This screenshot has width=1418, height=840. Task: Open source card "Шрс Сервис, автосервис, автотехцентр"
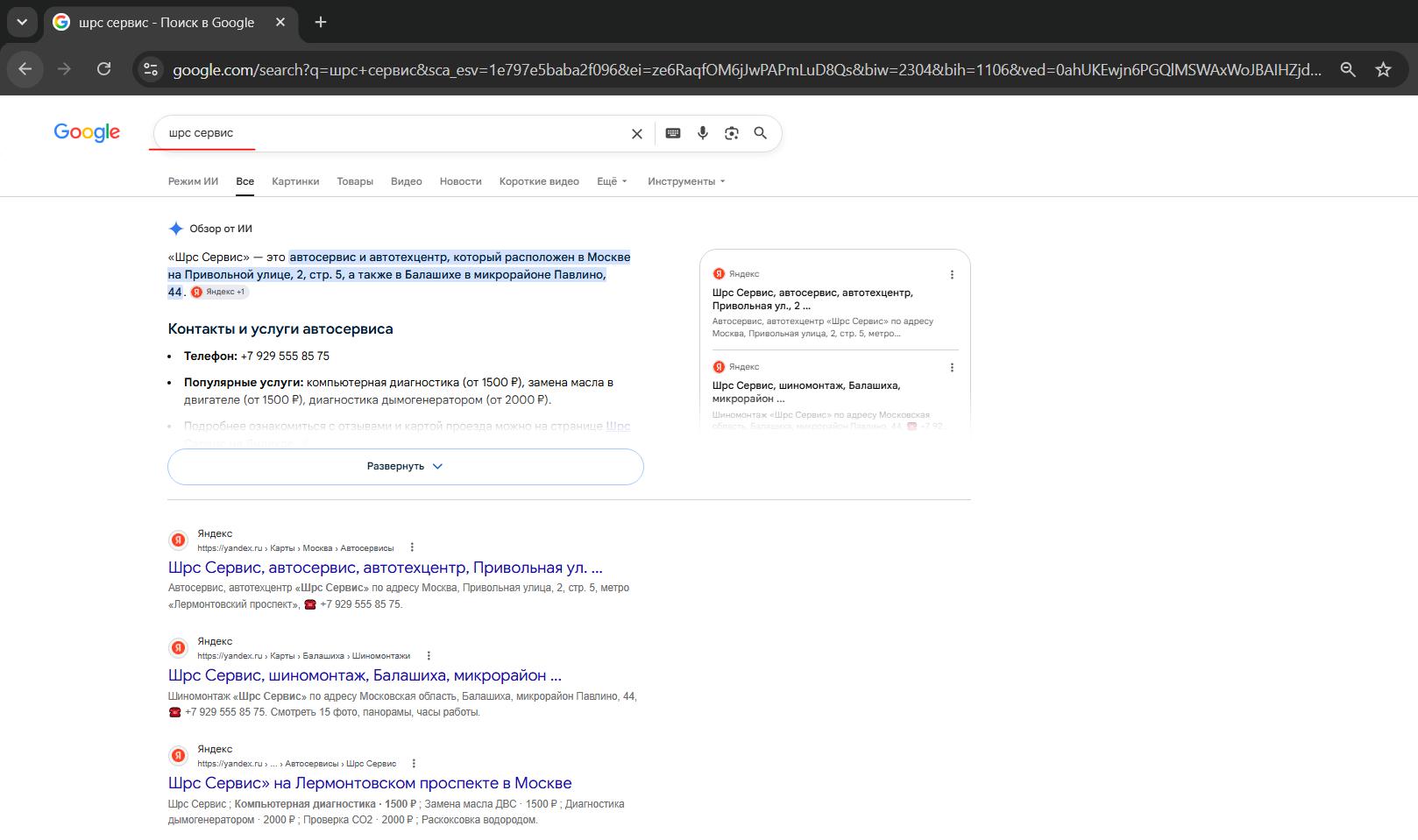pos(812,299)
